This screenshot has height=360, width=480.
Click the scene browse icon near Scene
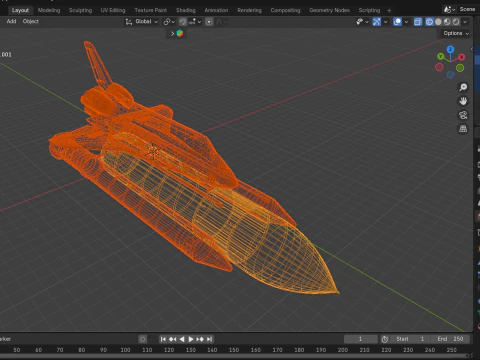449,9
